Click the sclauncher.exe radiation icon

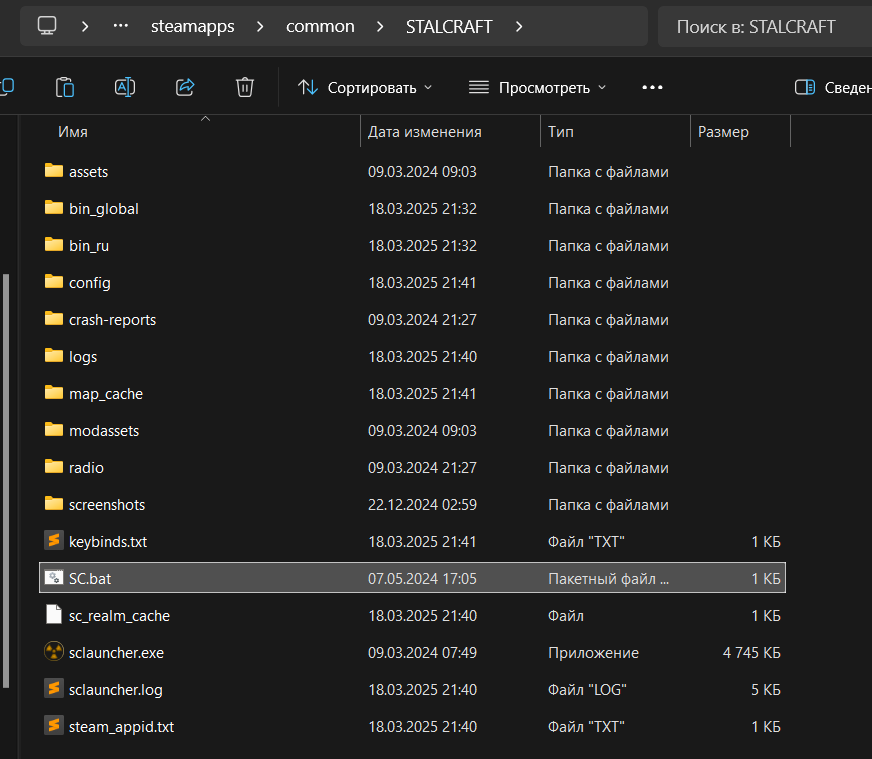pyautogui.click(x=53, y=651)
